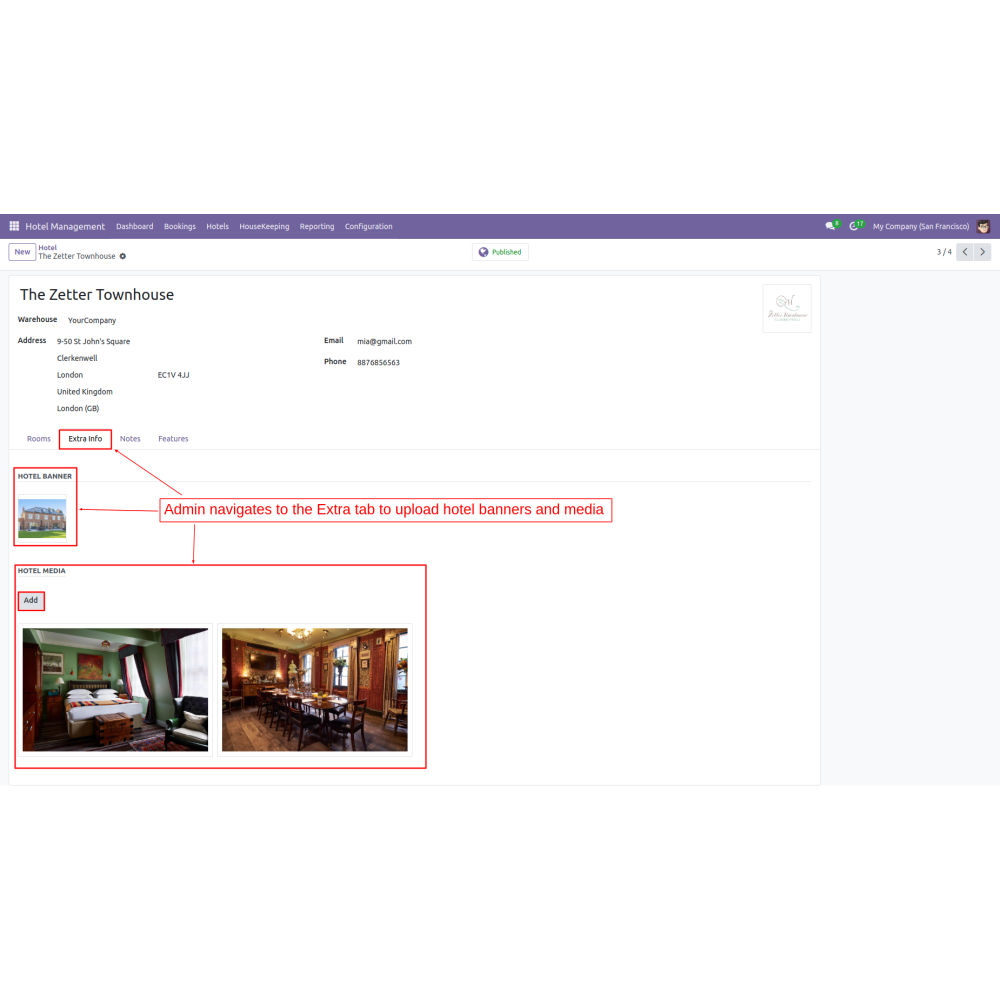Click Add under Hotel Media

(31, 601)
